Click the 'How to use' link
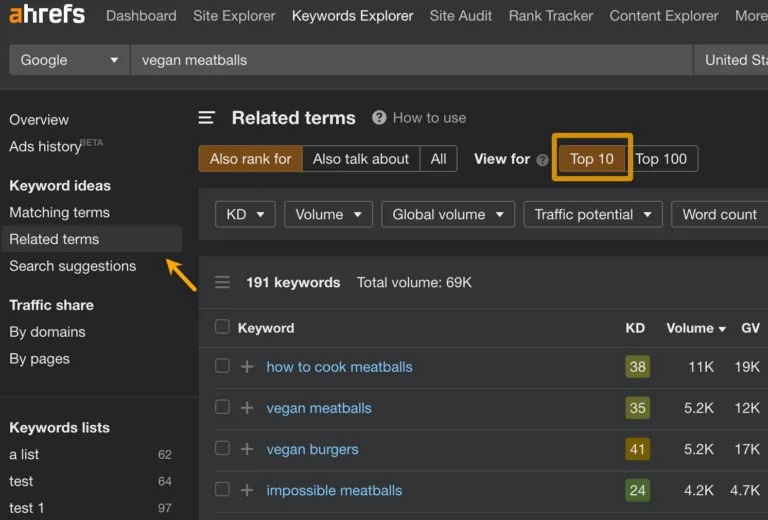768x520 pixels. [x=430, y=118]
